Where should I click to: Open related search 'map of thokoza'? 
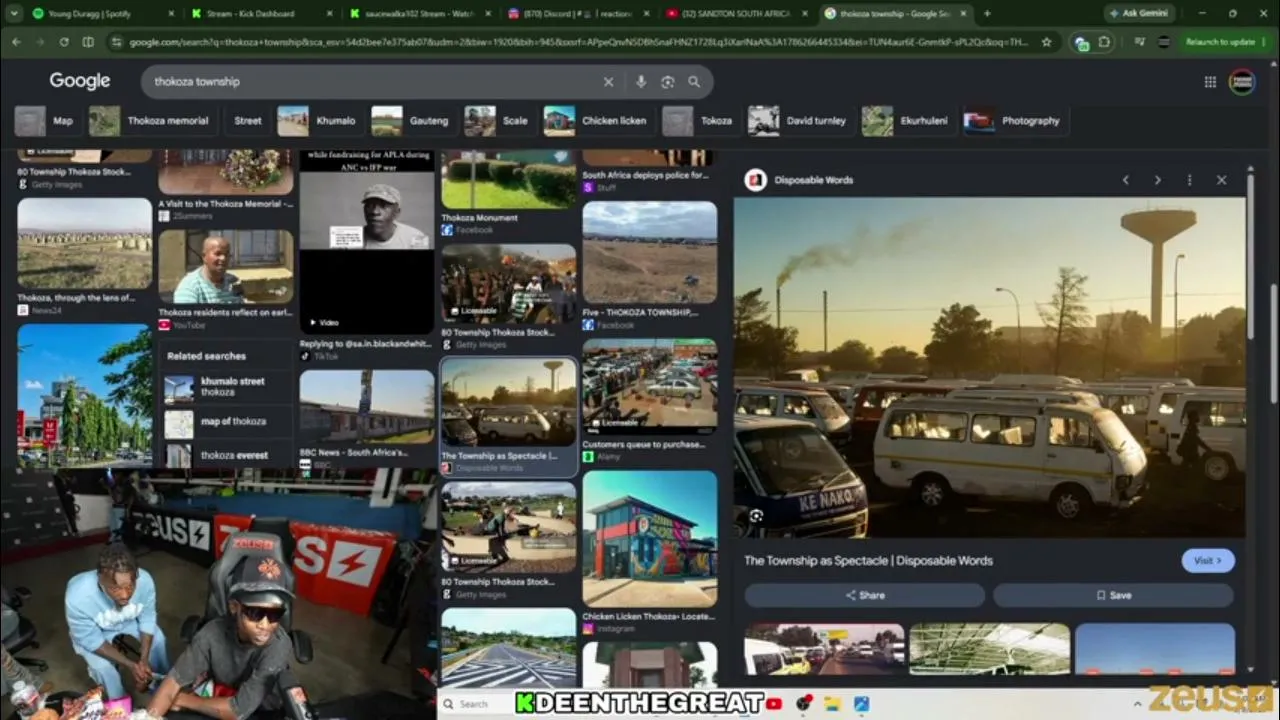pyautogui.click(x=229, y=422)
